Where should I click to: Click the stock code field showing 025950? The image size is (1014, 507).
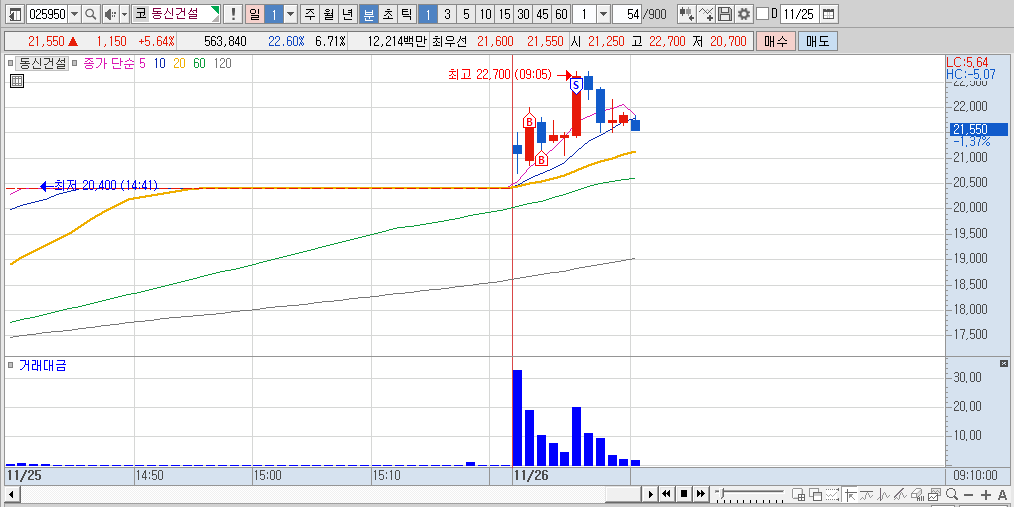coord(47,14)
